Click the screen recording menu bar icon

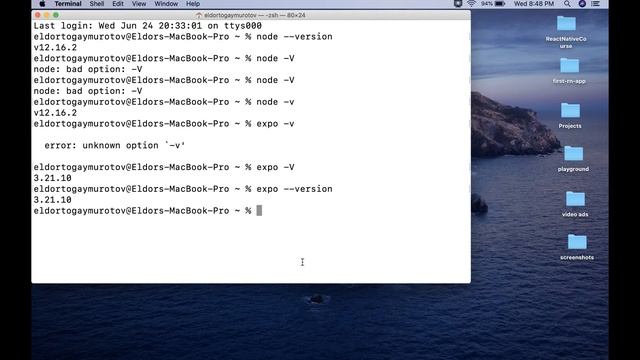tap(458, 4)
